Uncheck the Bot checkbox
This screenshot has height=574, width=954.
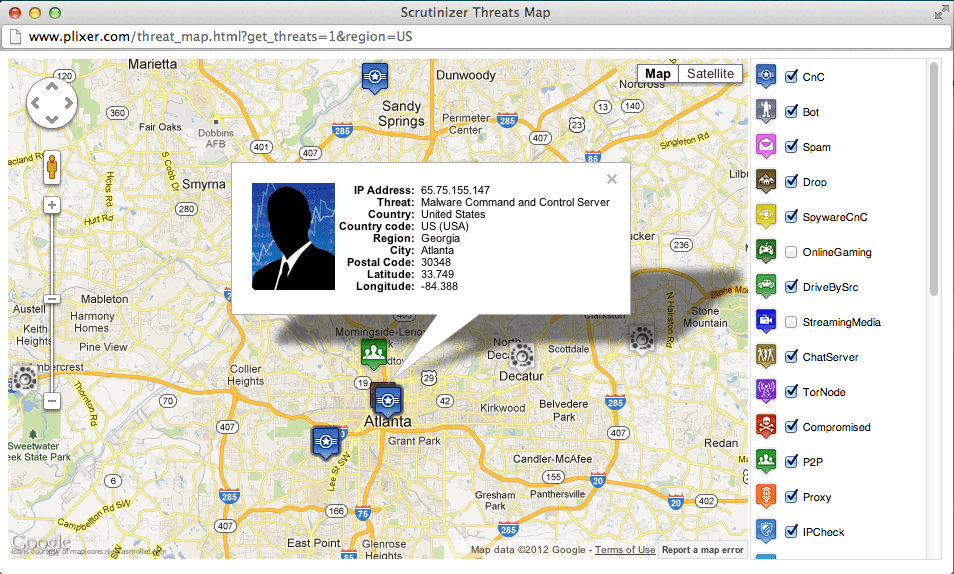[x=792, y=111]
